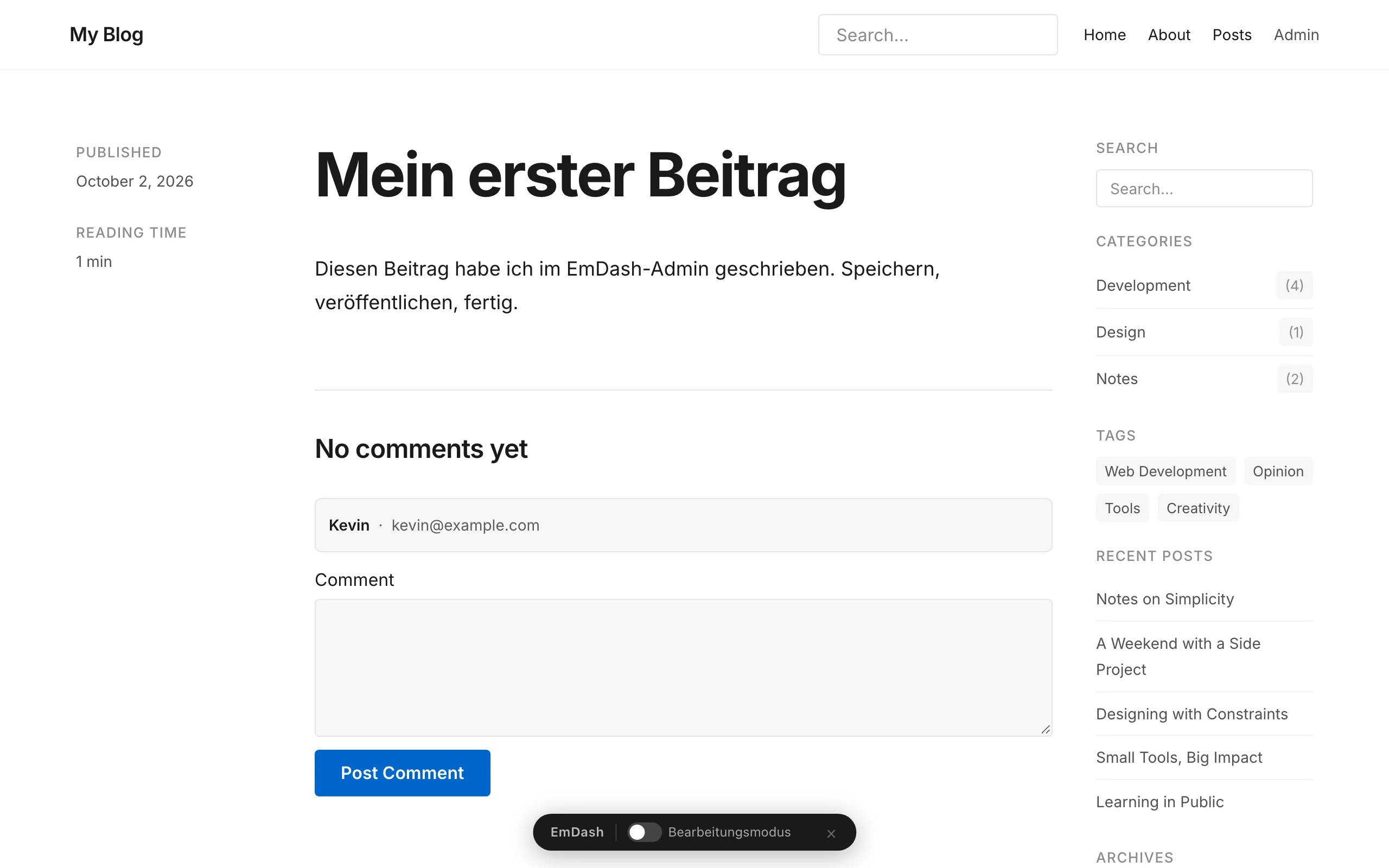The width and height of the screenshot is (1389, 868).
Task: Click into the sidebar Search box
Action: pyautogui.click(x=1203, y=188)
